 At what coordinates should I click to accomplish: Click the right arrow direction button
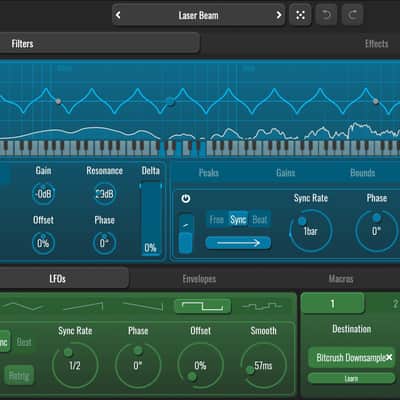click(x=238, y=243)
